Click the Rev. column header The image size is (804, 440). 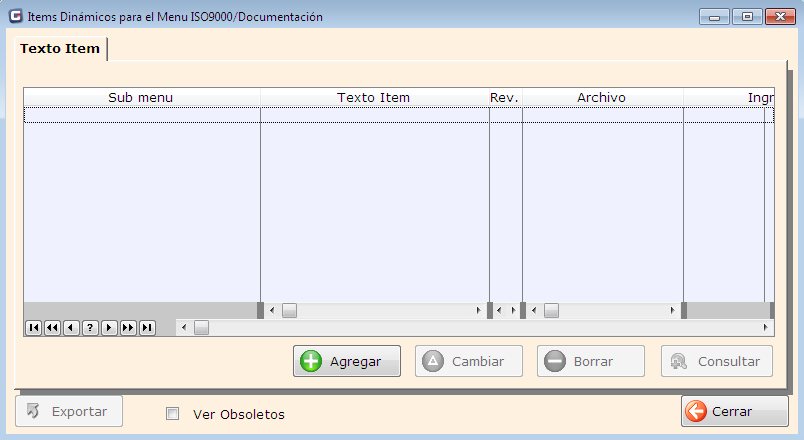click(504, 97)
